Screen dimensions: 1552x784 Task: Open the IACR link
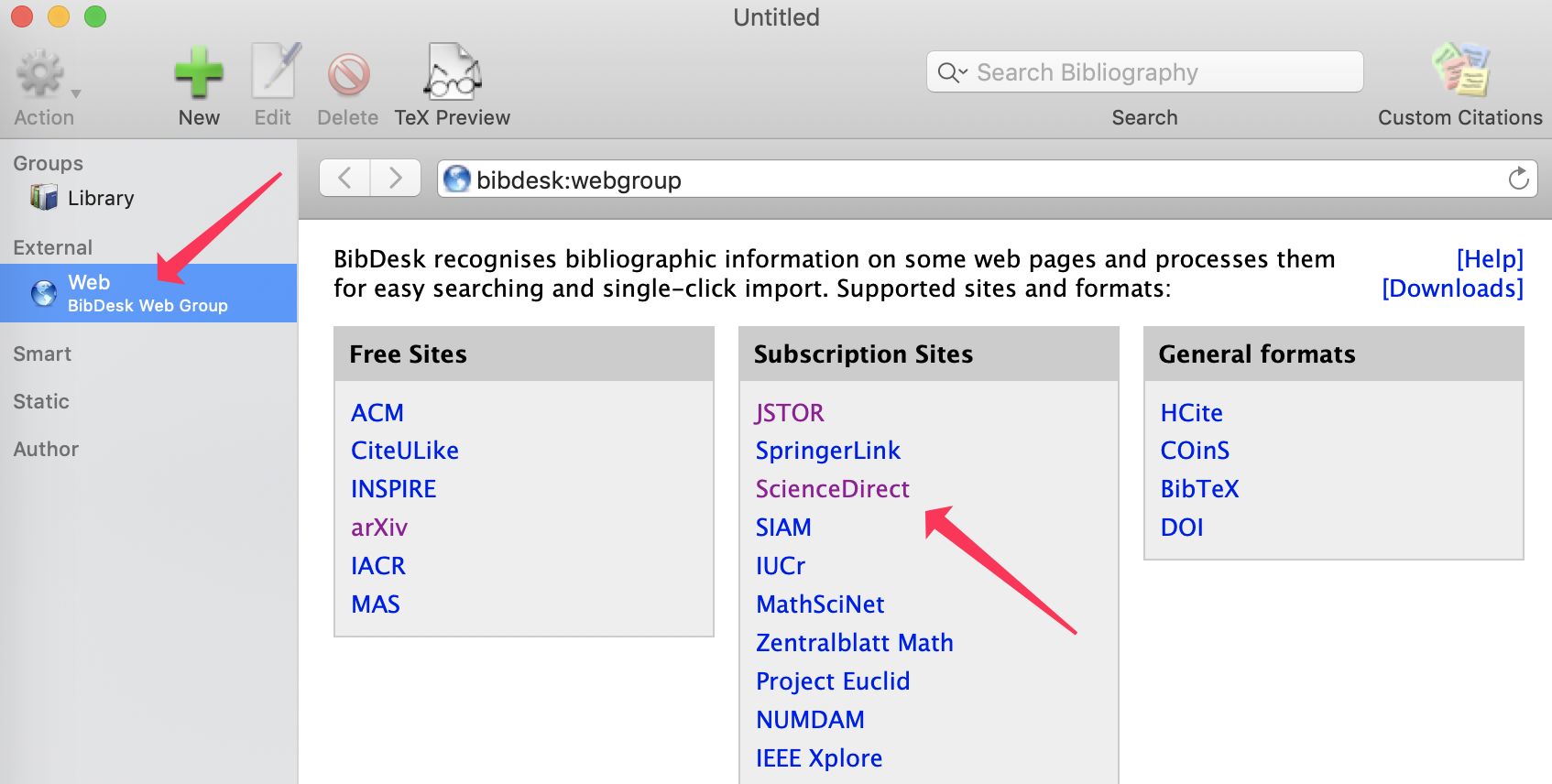click(x=378, y=566)
